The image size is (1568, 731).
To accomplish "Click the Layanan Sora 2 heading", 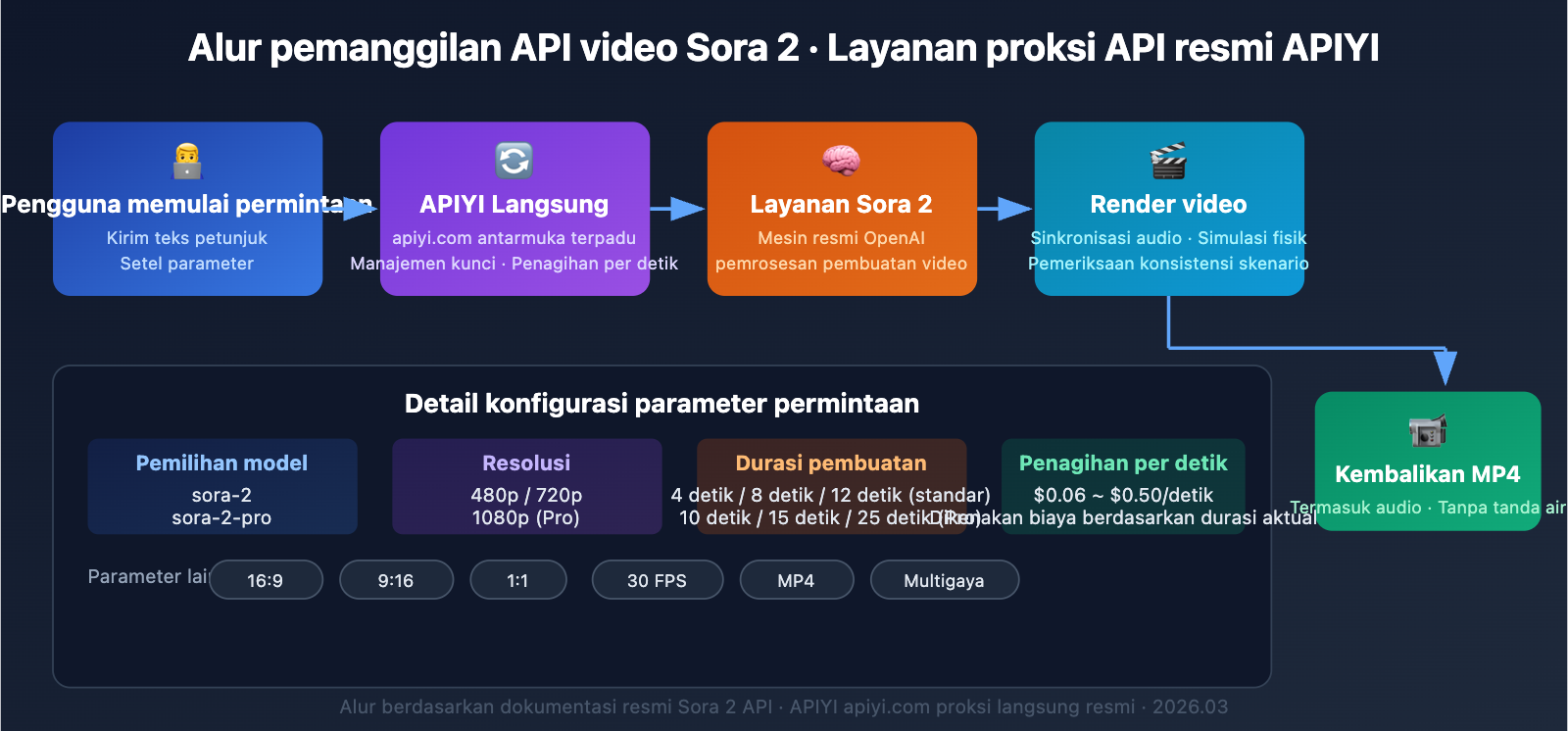I will coord(841,204).
